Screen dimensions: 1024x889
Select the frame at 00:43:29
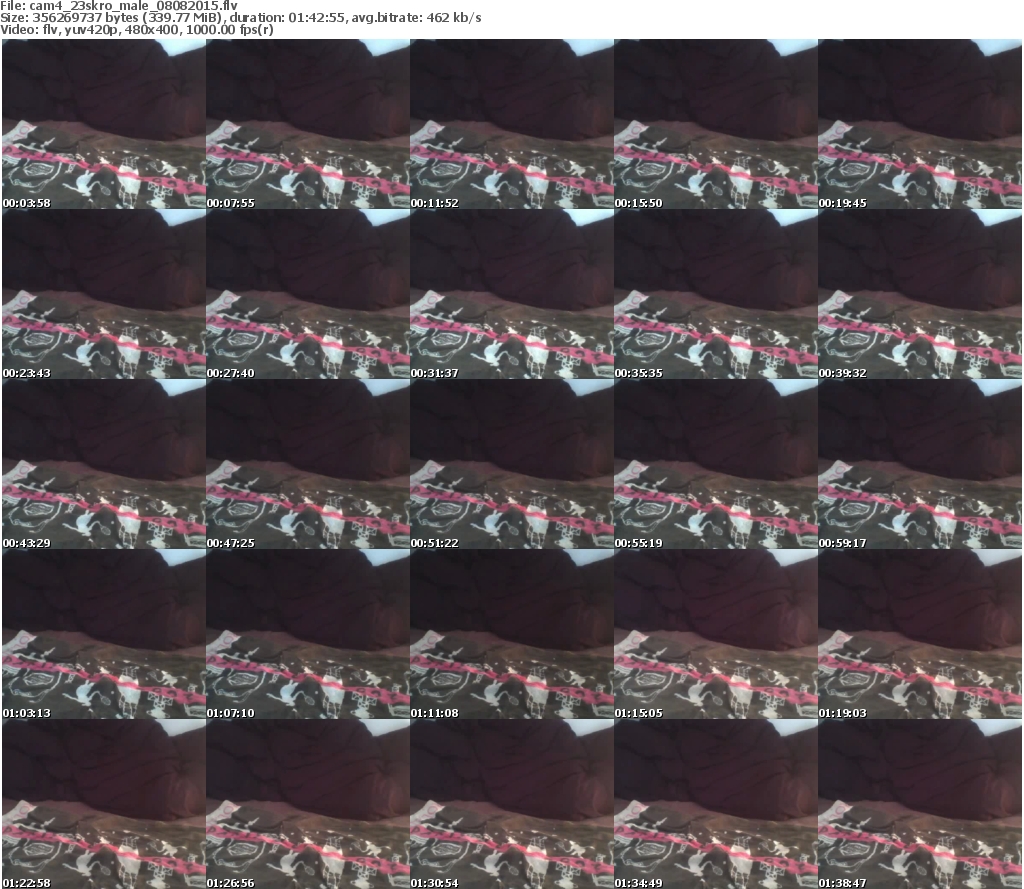104,464
